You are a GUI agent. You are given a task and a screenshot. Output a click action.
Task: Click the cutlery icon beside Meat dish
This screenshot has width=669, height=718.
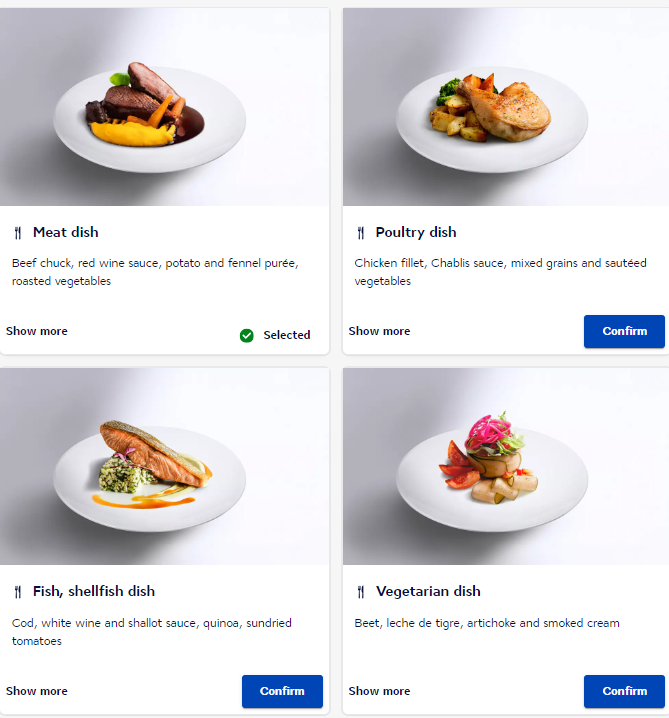click(18, 233)
